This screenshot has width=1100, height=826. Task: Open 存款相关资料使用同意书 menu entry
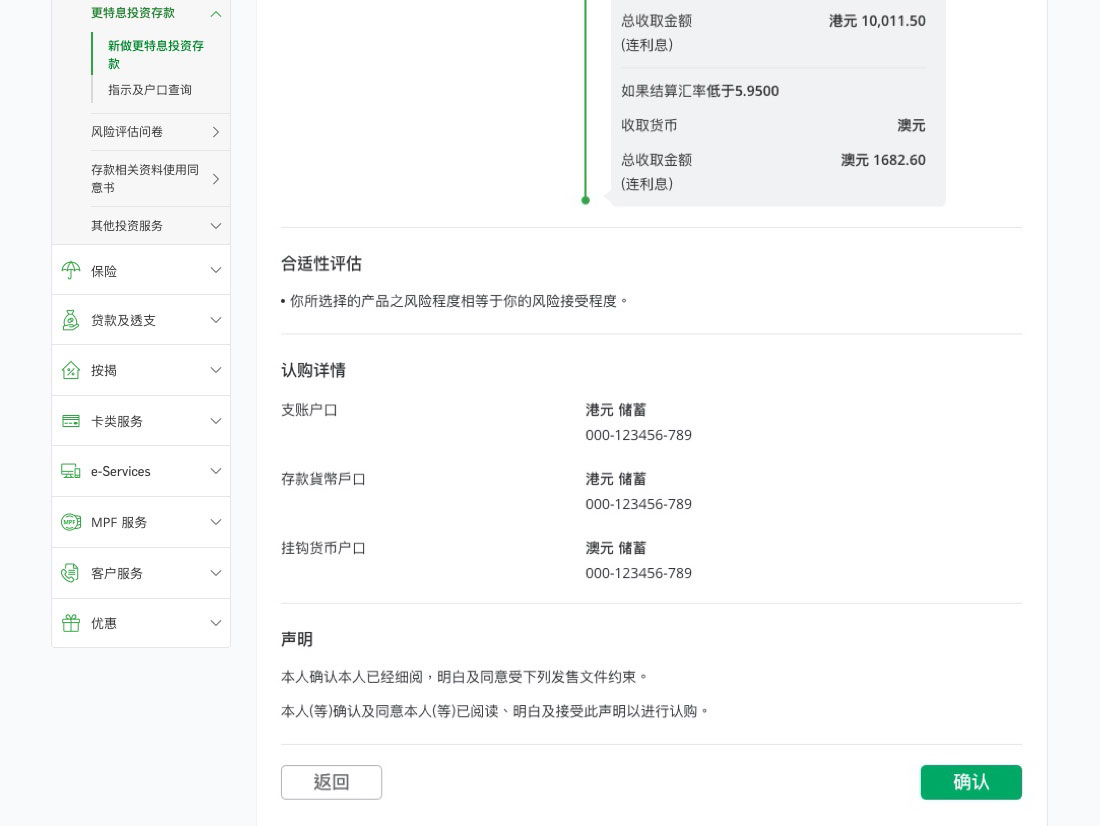[145, 179]
